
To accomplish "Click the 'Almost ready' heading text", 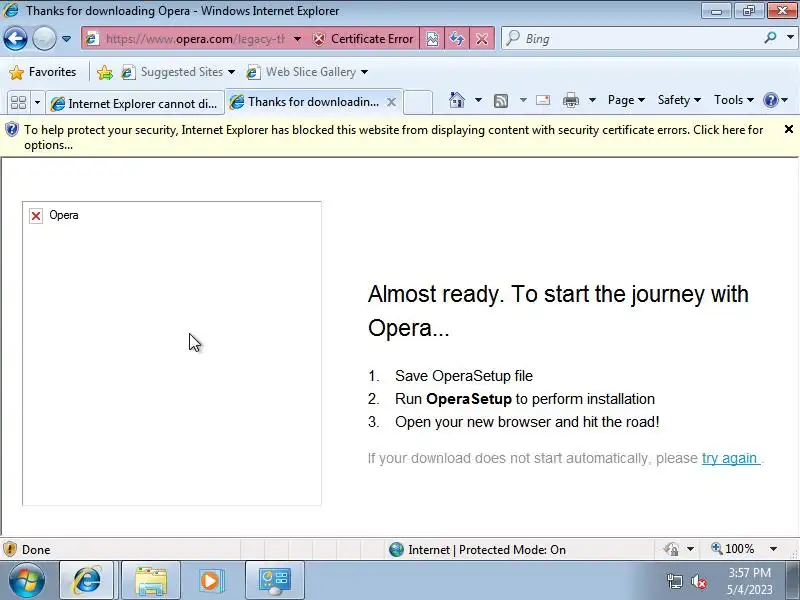I will tap(558, 311).
